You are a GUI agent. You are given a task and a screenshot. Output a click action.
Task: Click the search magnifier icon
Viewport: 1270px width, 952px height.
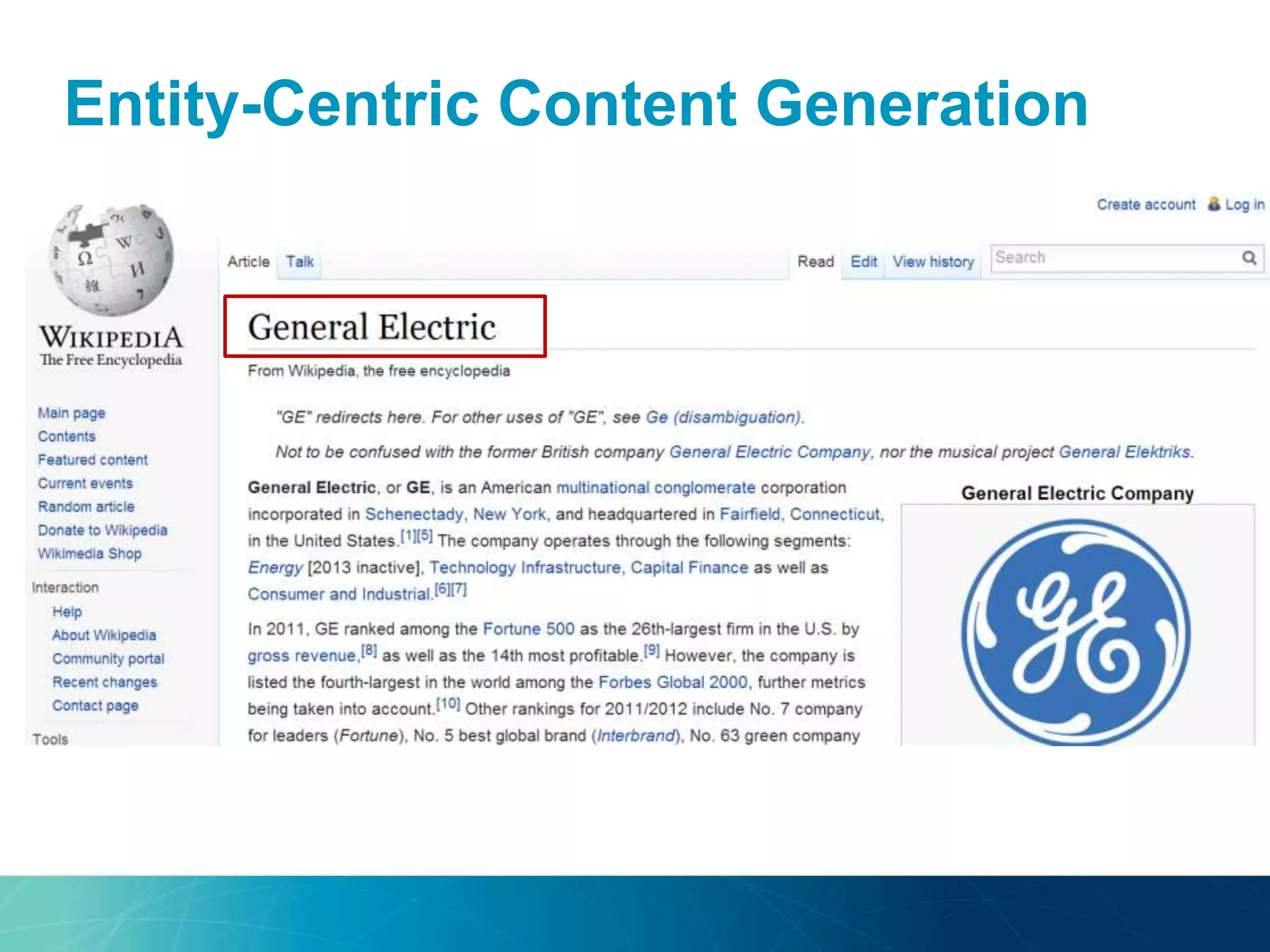[x=1250, y=258]
